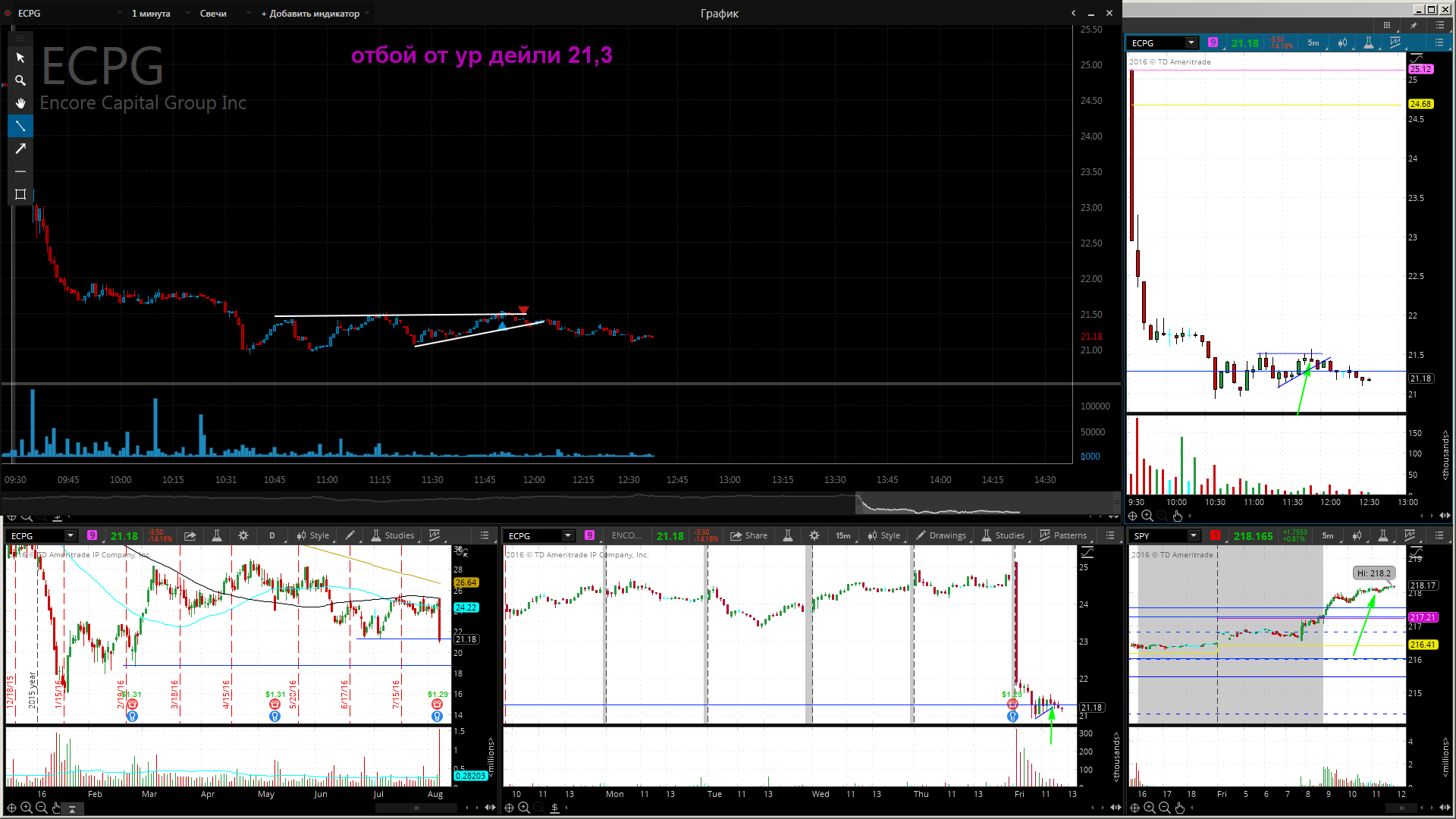This screenshot has height=819, width=1456.
Task: Click the back arrow in График title bar
Action: 1073,13
